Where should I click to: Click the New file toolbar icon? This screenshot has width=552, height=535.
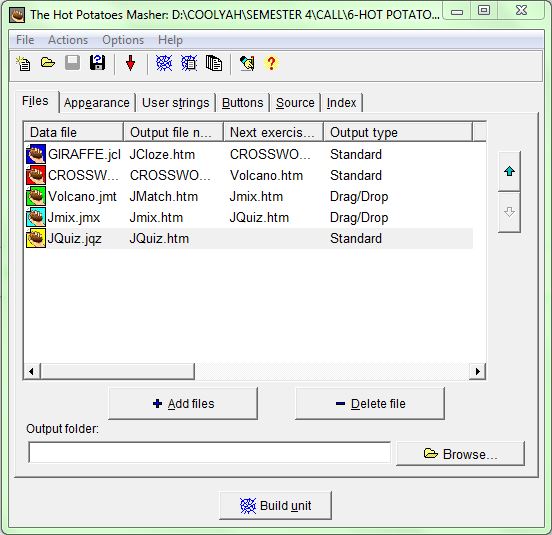pos(24,64)
